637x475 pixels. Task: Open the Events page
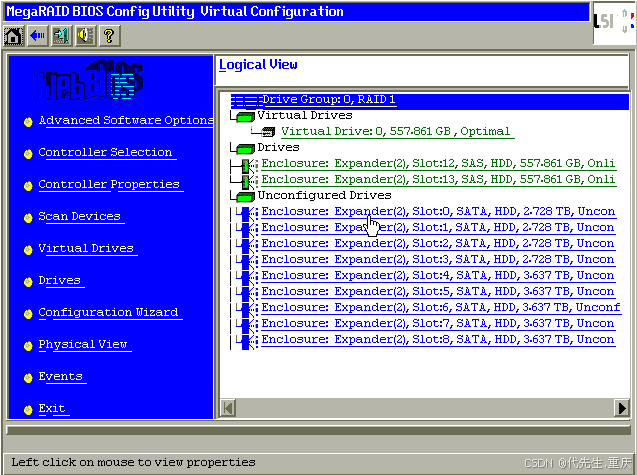62,377
